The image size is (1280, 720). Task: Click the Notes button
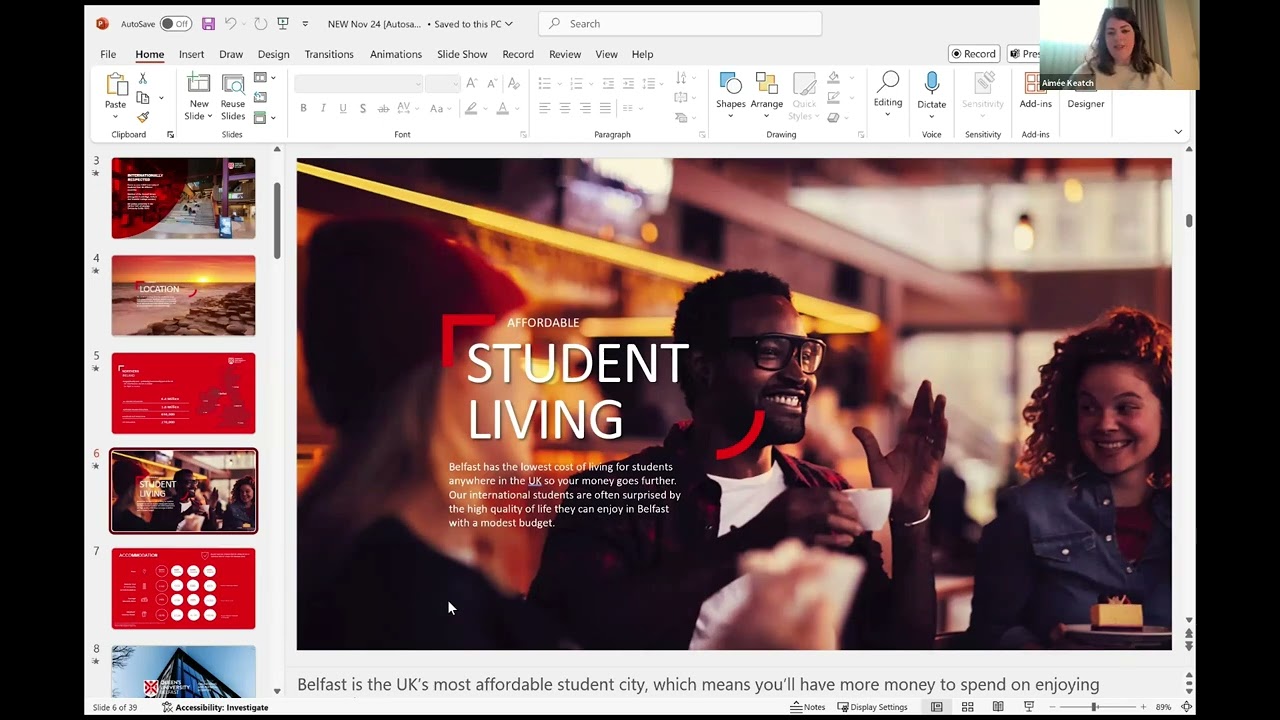(808, 707)
